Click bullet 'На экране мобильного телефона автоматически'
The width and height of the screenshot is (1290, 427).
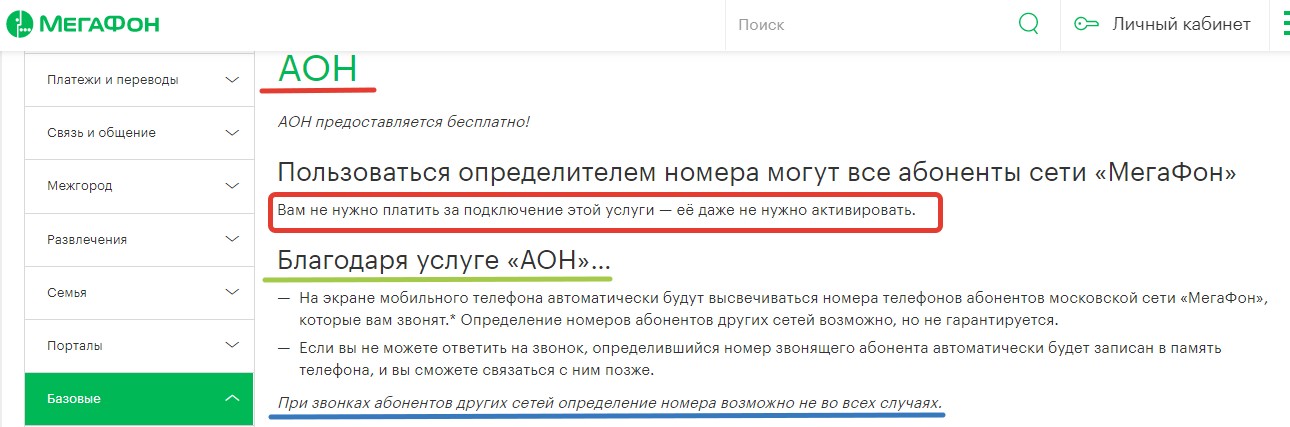(775, 309)
